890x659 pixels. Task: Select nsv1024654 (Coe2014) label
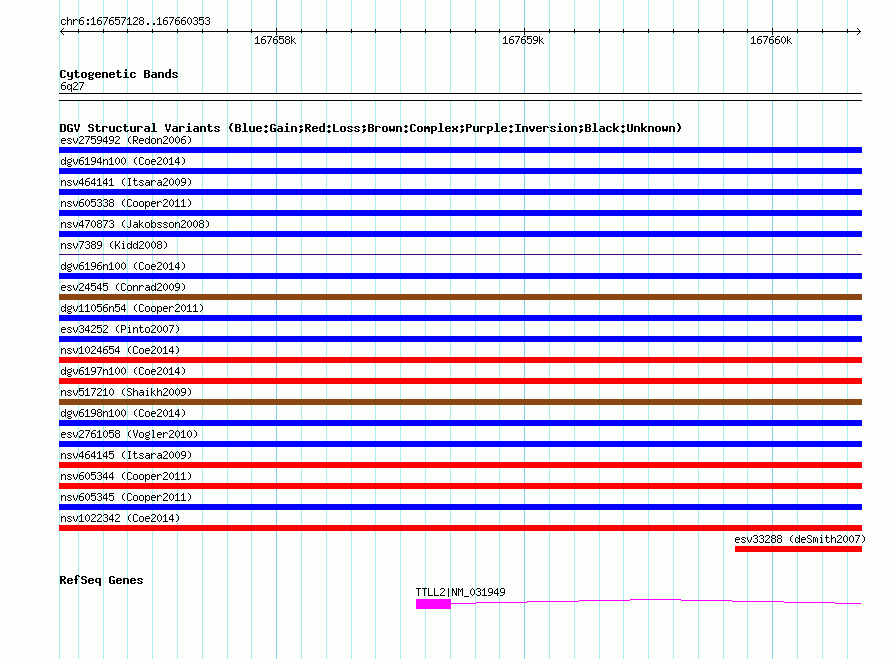(120, 350)
